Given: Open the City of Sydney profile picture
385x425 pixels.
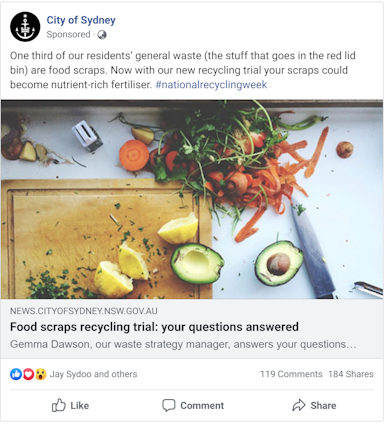Looking at the screenshot, I should tap(25, 27).
